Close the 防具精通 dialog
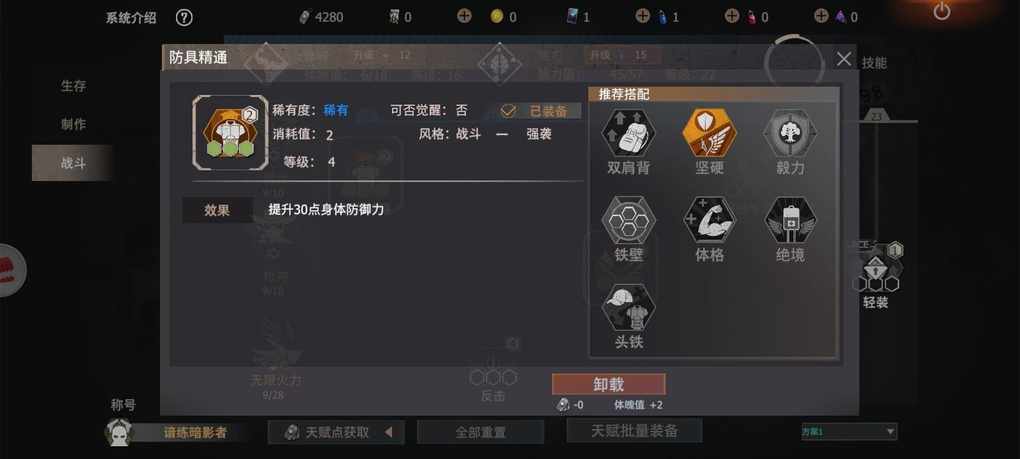The image size is (1020, 459). point(844,59)
